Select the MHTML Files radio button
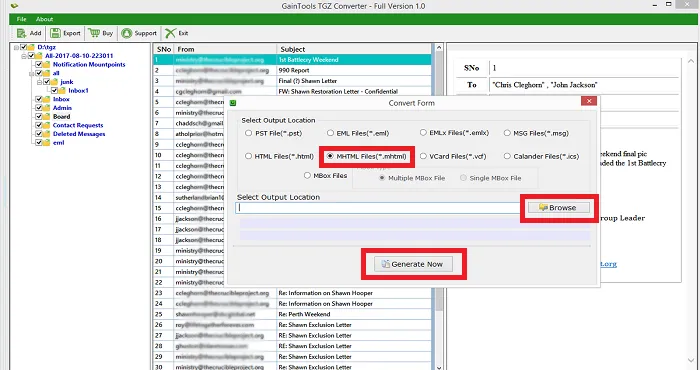 coord(330,156)
